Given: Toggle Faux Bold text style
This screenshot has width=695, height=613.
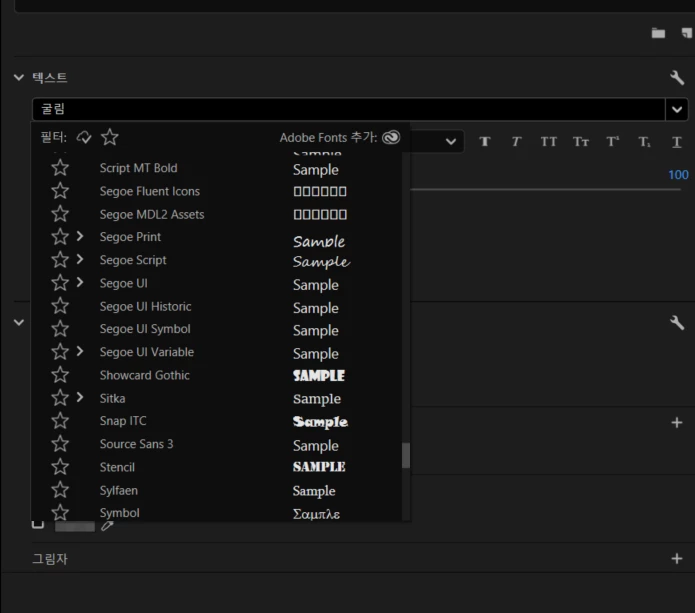Looking at the screenshot, I should 485,142.
